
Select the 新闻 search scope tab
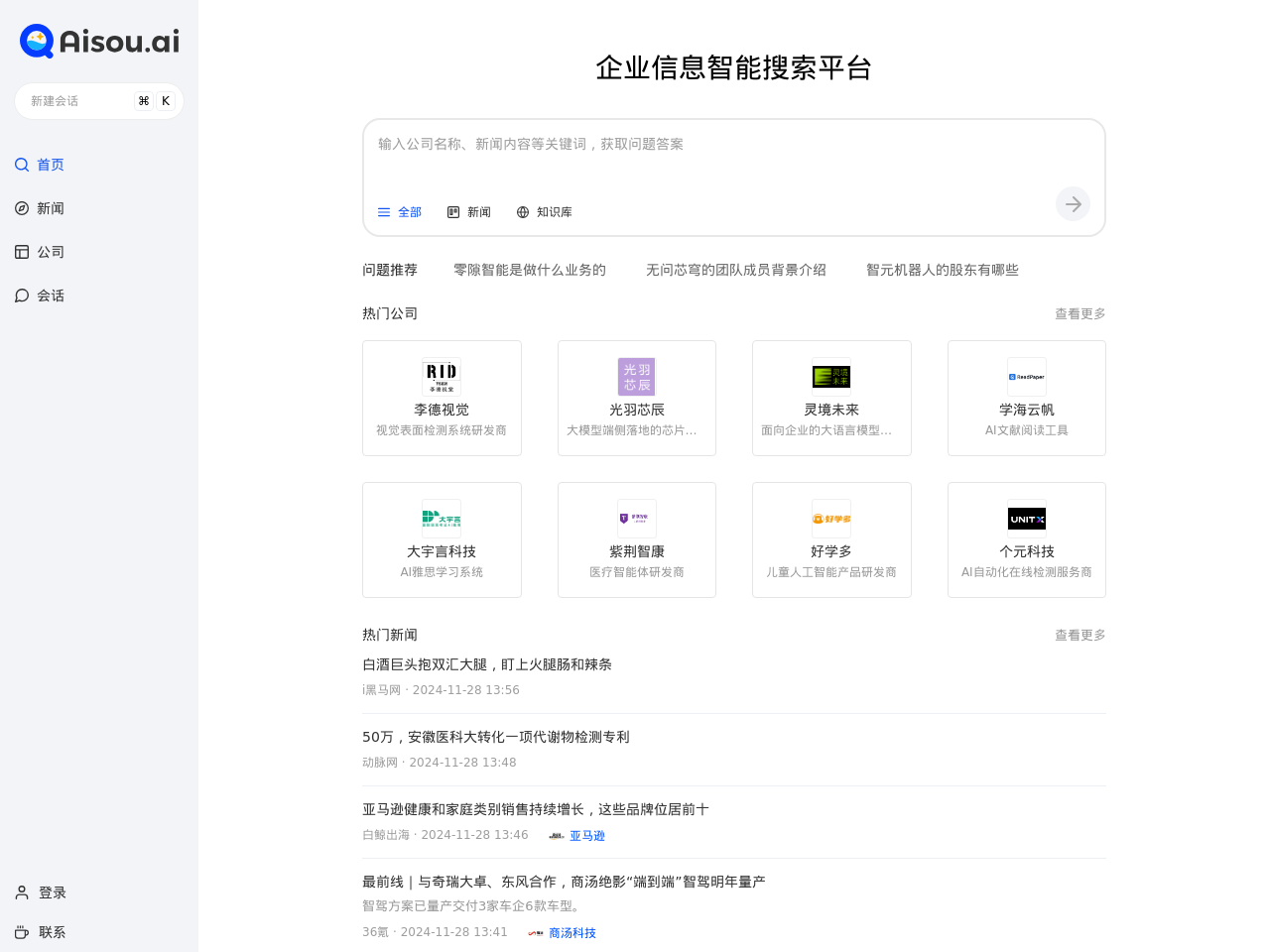tap(469, 212)
